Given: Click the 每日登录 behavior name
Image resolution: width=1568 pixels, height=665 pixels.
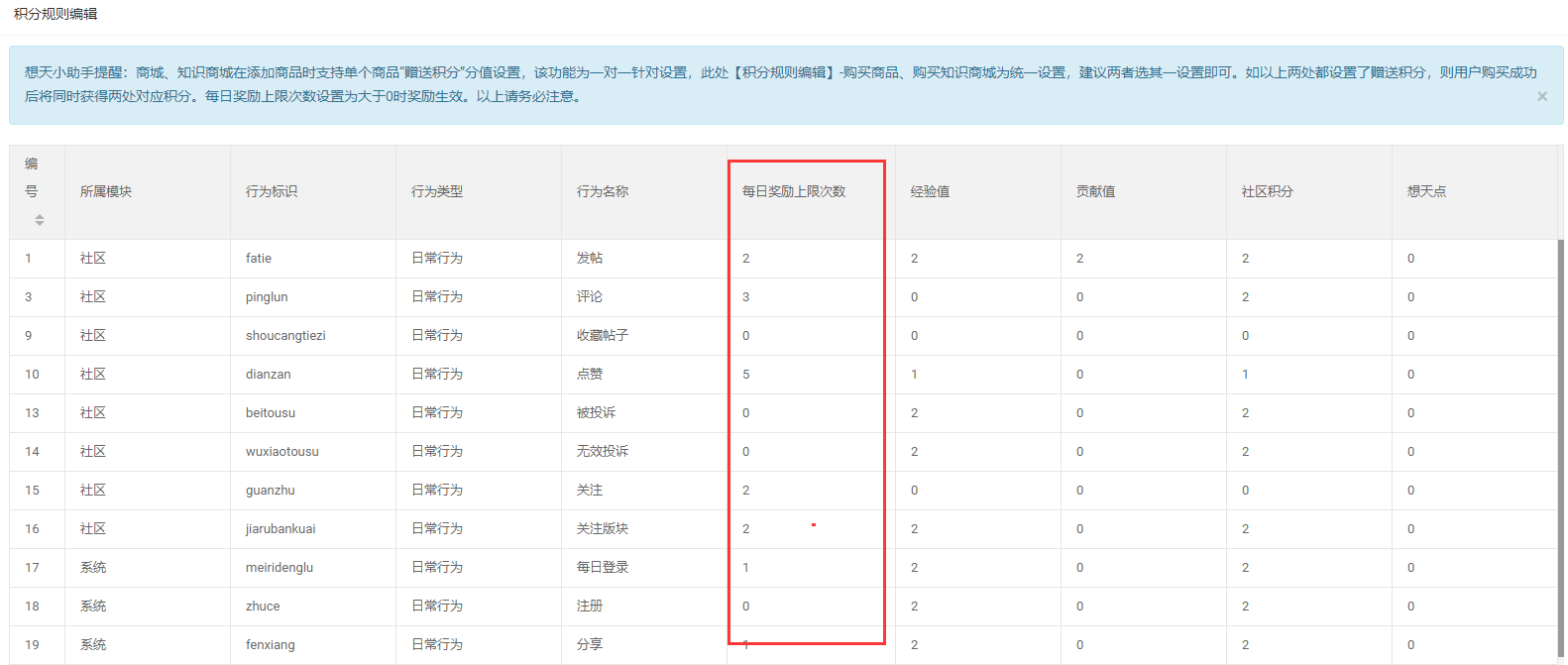Looking at the screenshot, I should tap(603, 567).
